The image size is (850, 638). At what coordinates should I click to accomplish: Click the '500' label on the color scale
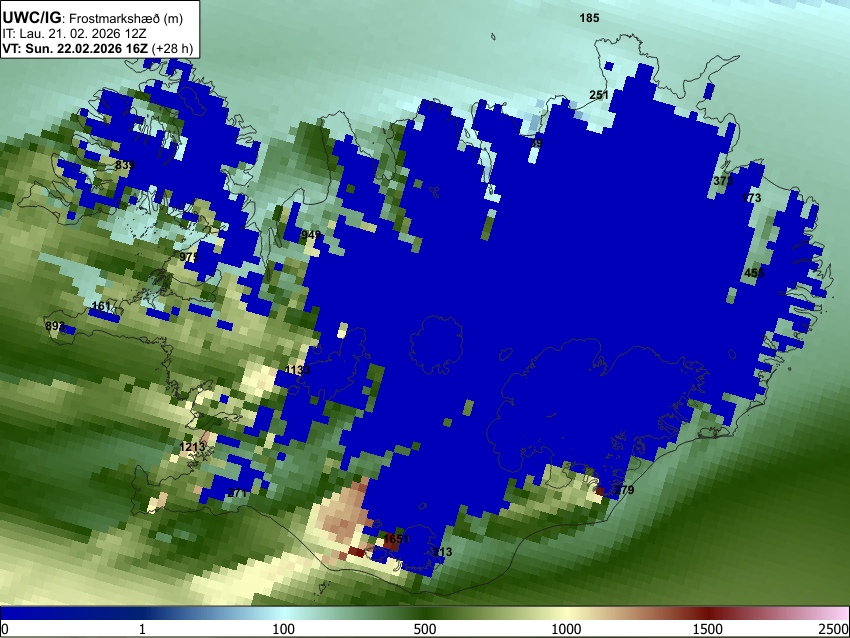[425, 629]
